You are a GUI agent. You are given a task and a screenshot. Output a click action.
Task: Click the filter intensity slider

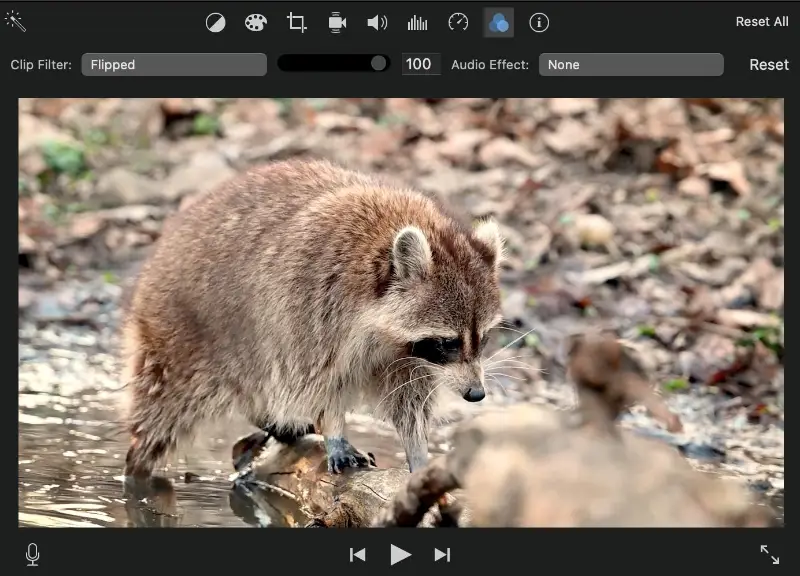coord(334,63)
